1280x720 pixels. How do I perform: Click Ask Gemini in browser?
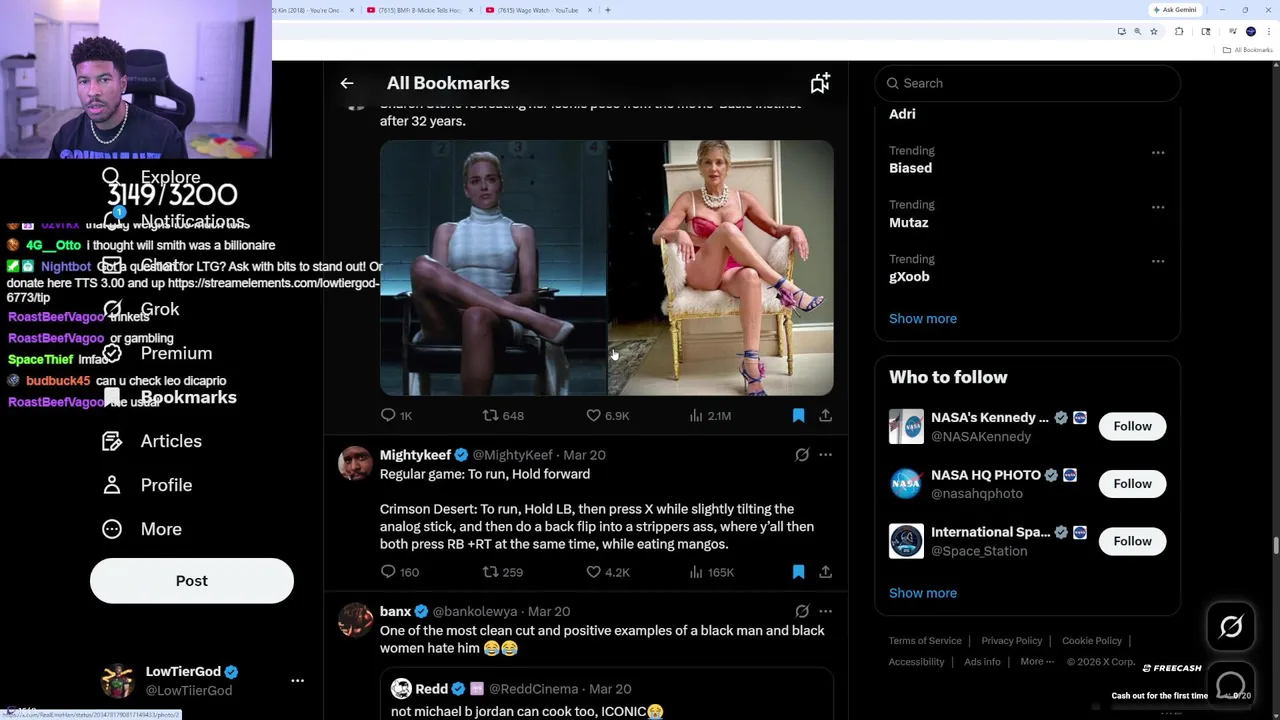tap(1174, 10)
